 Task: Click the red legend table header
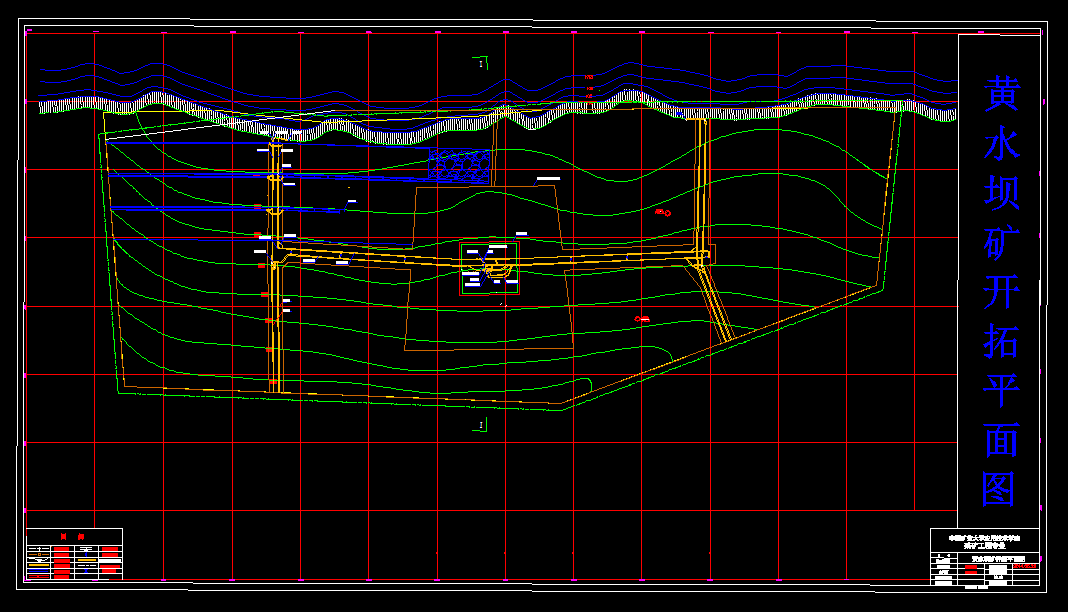point(72,536)
